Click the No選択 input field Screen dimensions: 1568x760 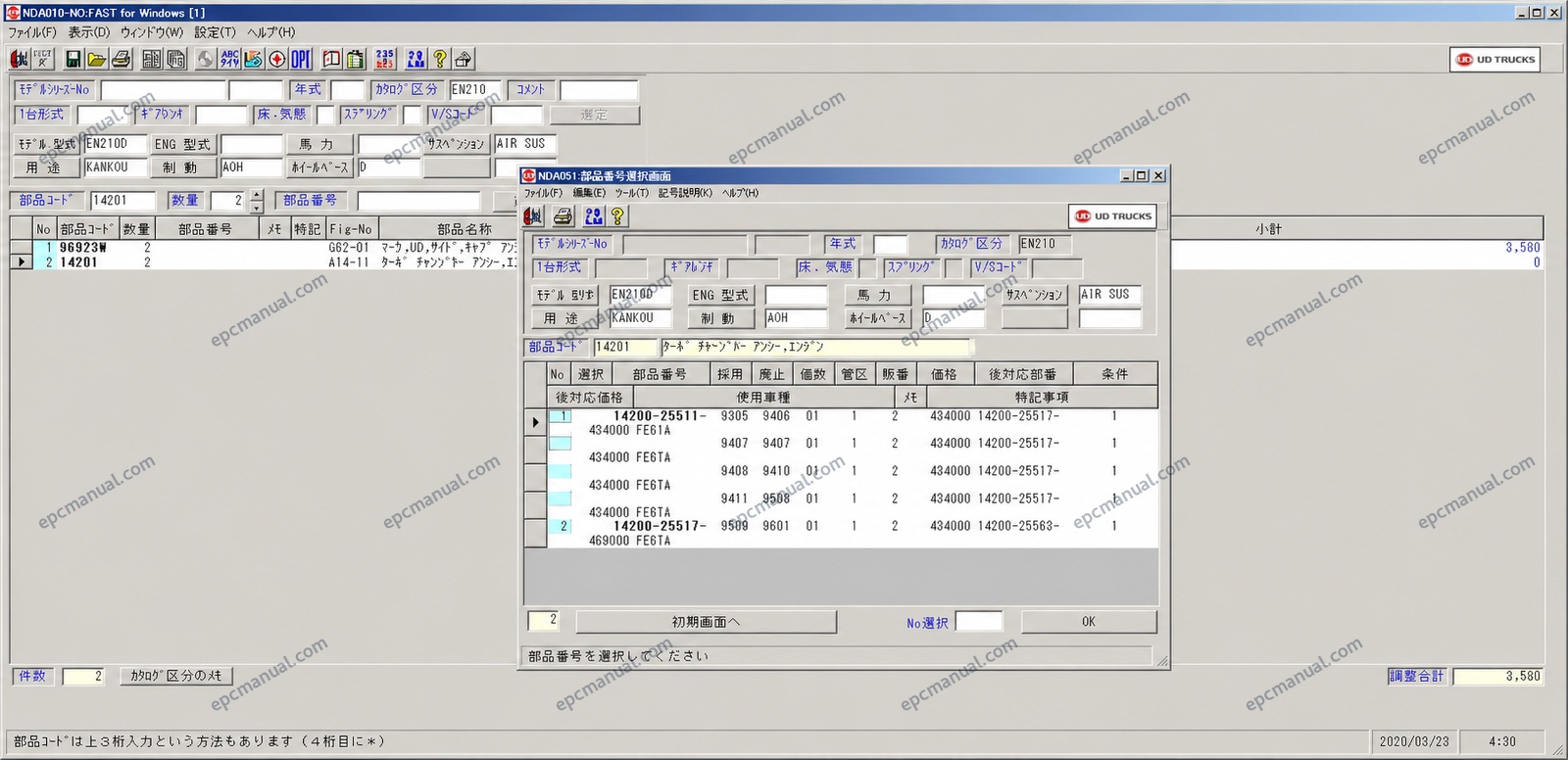(x=979, y=622)
